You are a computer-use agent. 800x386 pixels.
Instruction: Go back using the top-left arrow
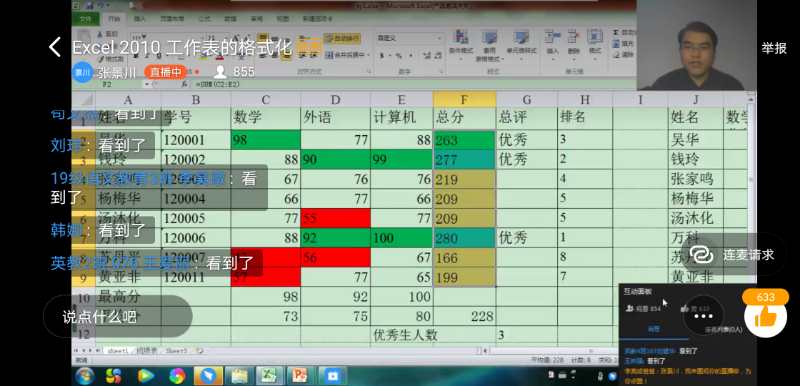coord(55,47)
